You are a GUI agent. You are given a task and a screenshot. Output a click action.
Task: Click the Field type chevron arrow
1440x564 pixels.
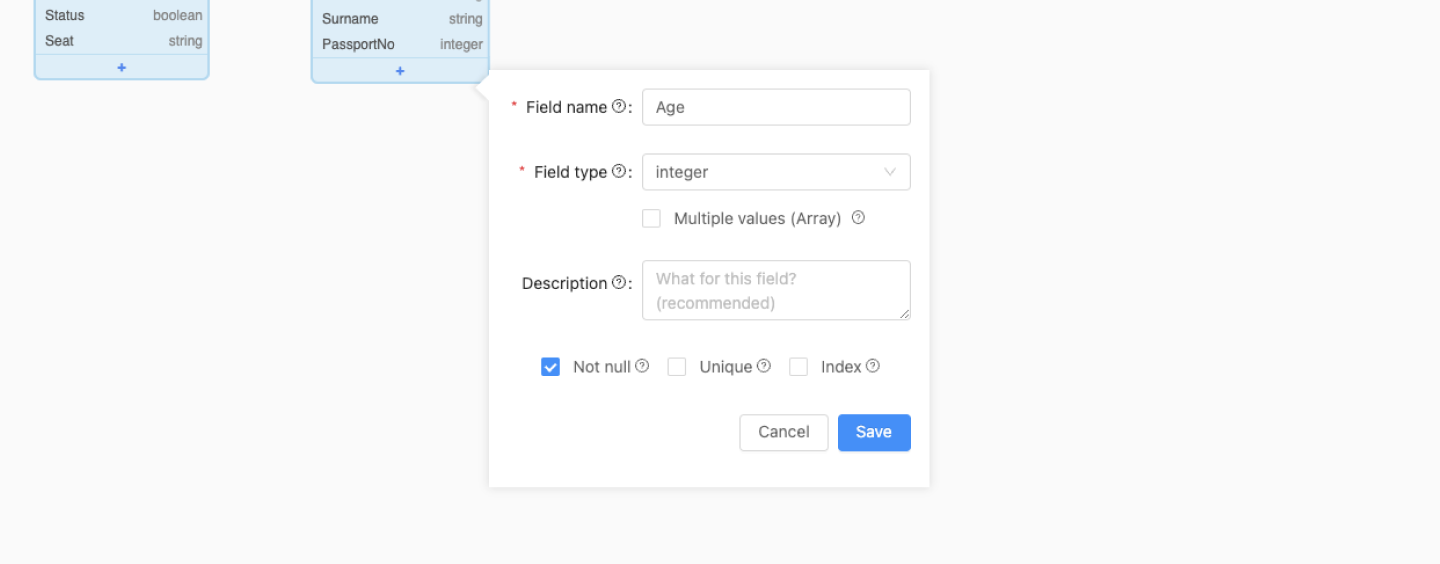click(890, 172)
